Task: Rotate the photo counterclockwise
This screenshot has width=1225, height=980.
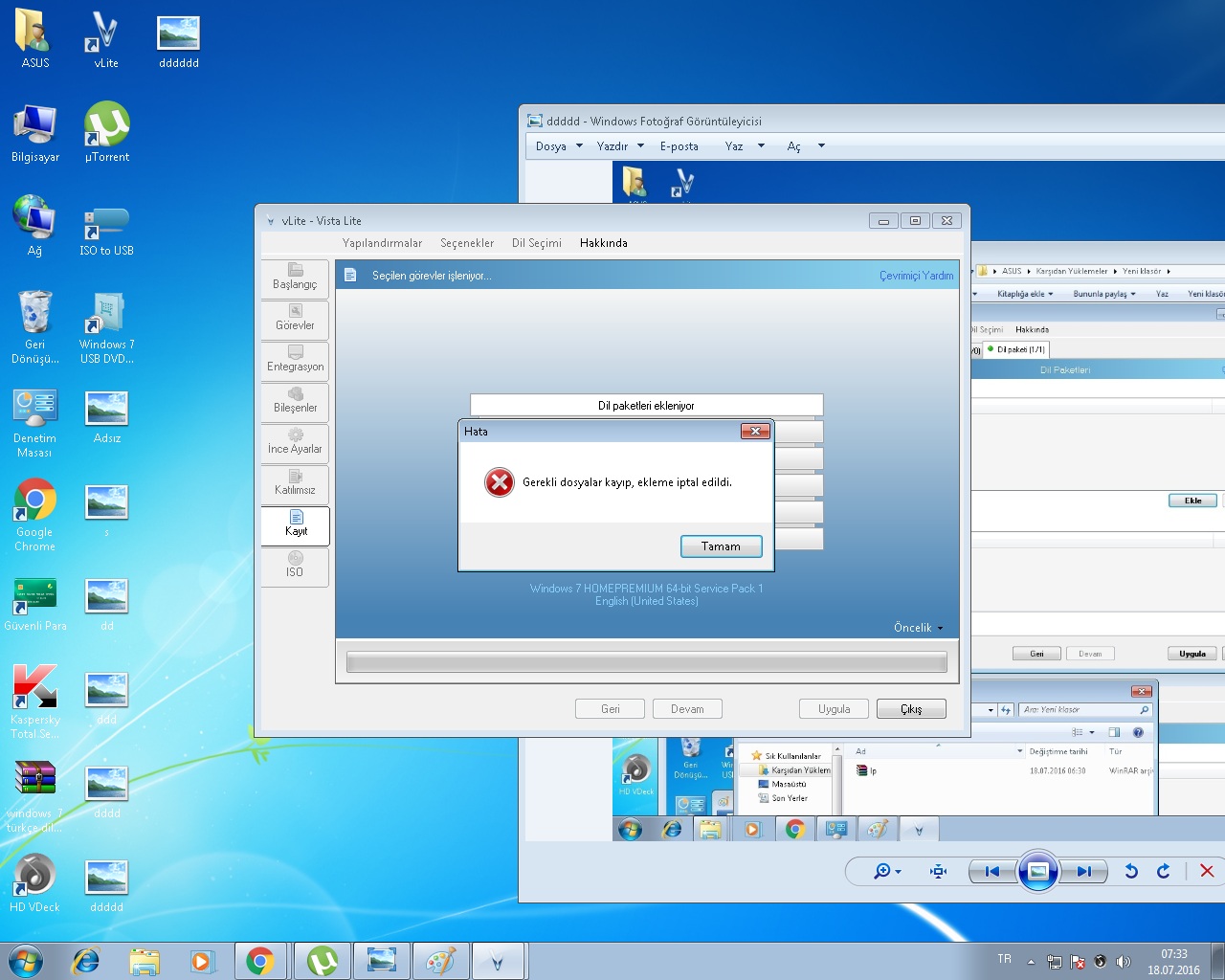Action: coord(1131,871)
